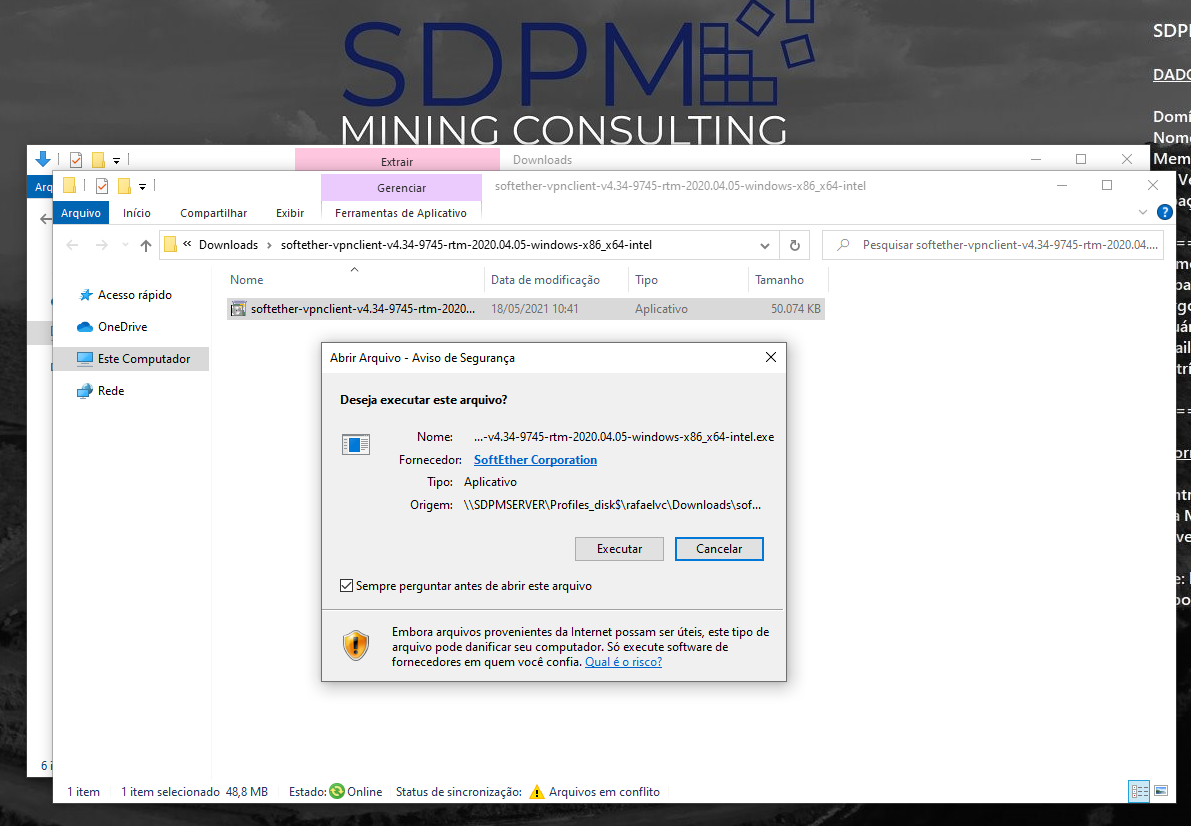Click the Refresh icon next to address bar

click(794, 245)
